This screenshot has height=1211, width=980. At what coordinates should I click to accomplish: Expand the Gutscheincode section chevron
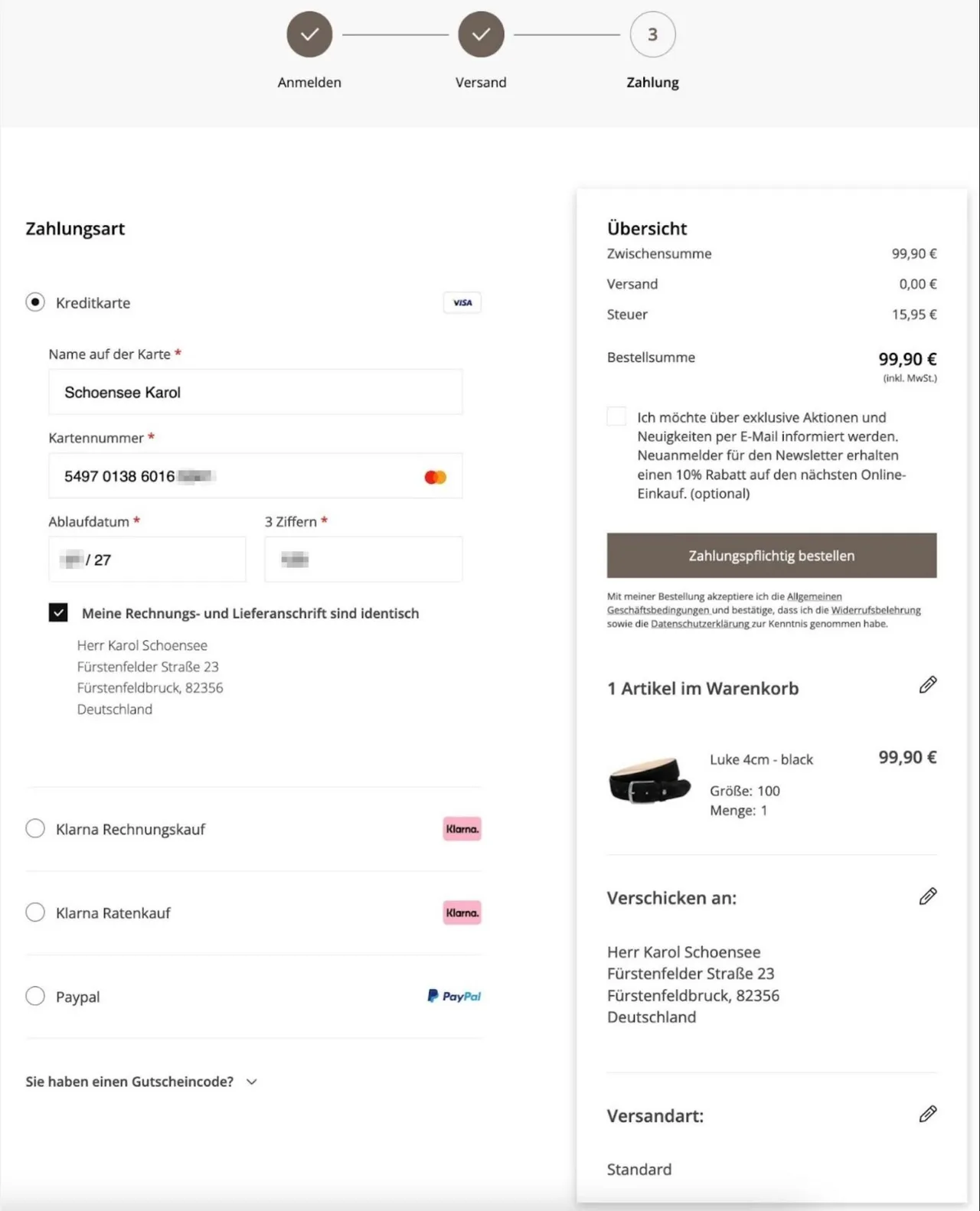252,1082
